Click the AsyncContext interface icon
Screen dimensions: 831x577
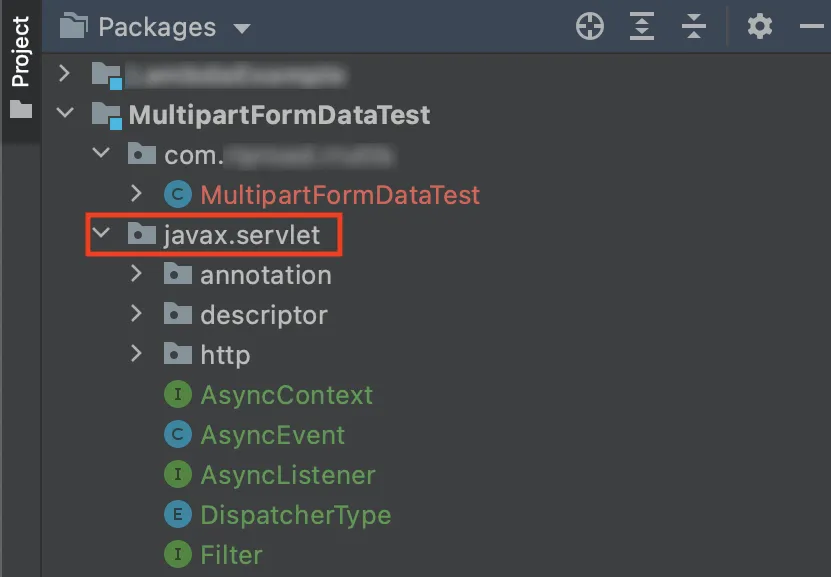(x=177, y=395)
